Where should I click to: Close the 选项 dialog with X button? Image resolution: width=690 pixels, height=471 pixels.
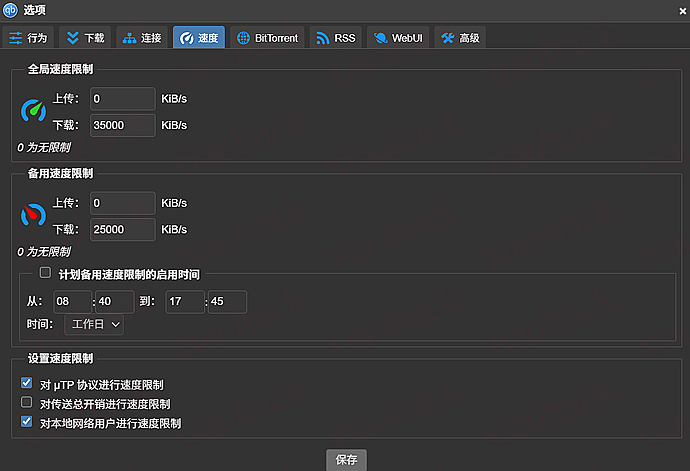pyautogui.click(x=681, y=9)
